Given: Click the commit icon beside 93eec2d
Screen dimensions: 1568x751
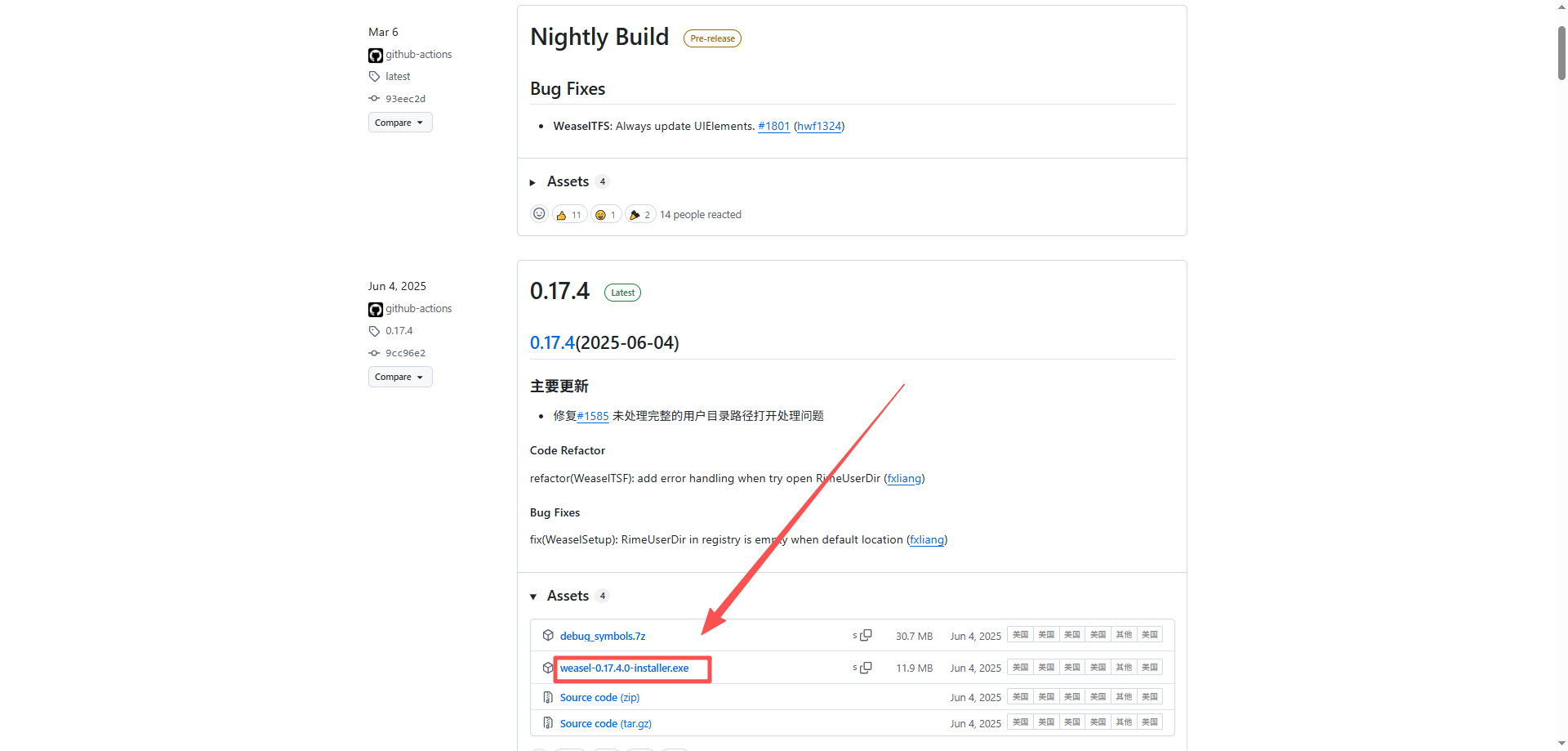Looking at the screenshot, I should pyautogui.click(x=374, y=99).
